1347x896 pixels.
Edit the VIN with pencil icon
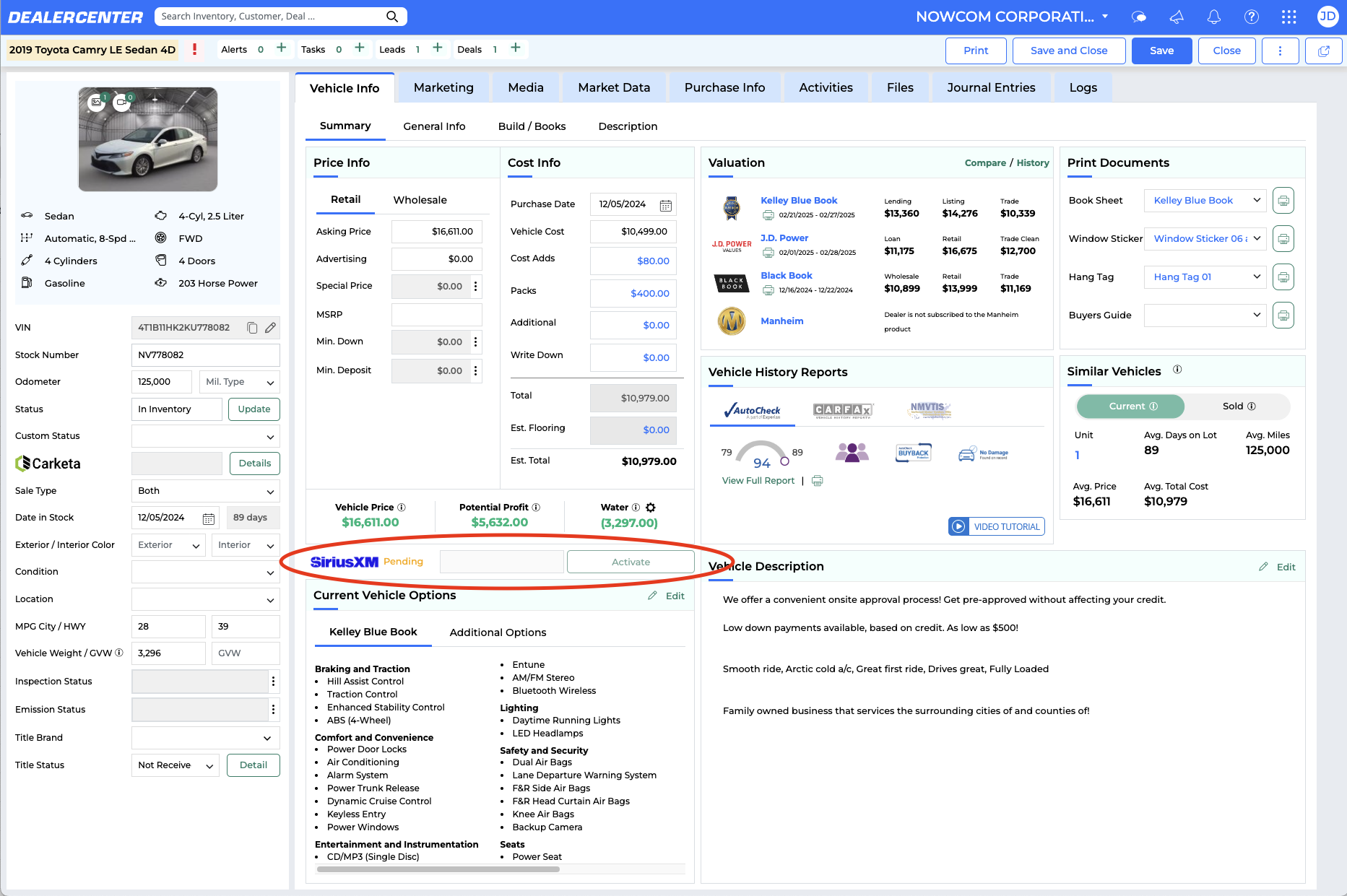pos(270,328)
